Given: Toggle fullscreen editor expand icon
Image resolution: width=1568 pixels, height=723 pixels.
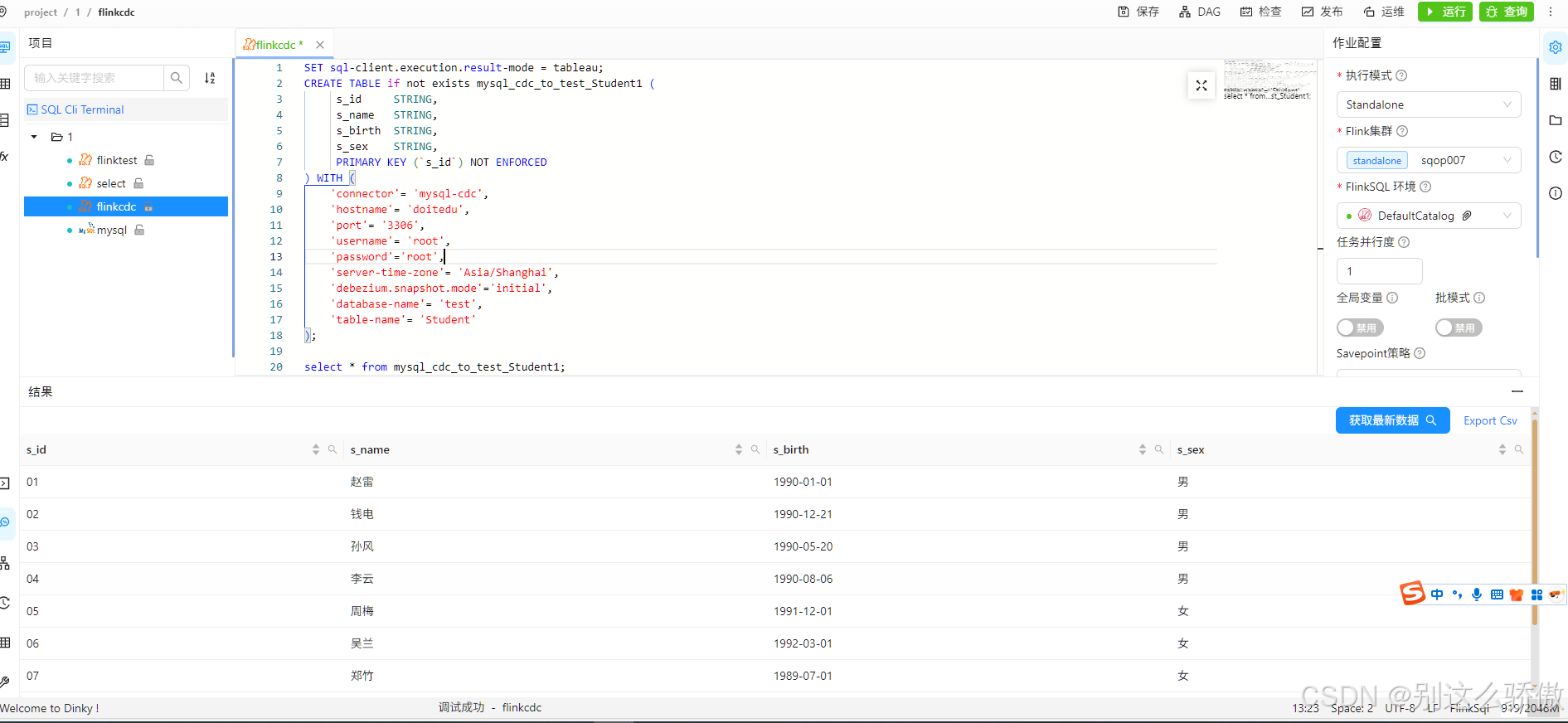Looking at the screenshot, I should click(1201, 85).
